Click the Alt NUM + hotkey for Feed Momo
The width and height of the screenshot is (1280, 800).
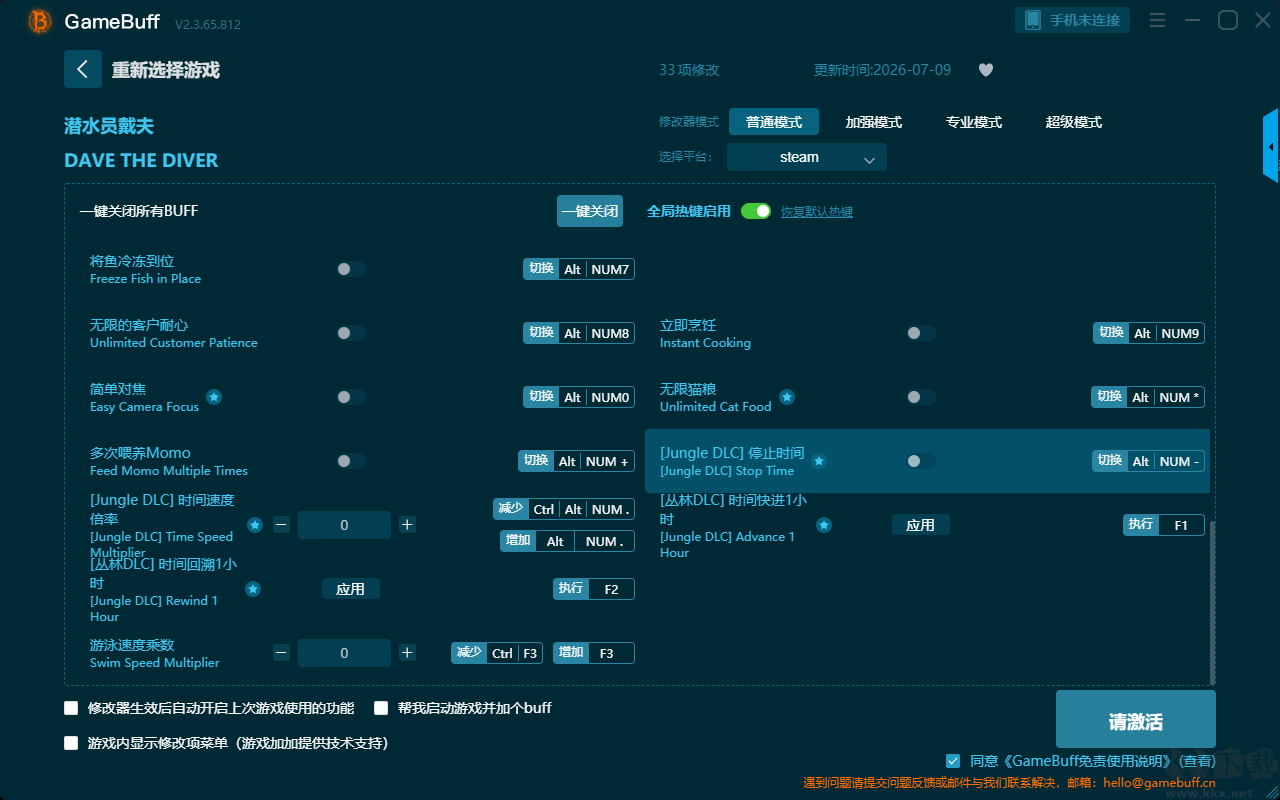point(576,461)
